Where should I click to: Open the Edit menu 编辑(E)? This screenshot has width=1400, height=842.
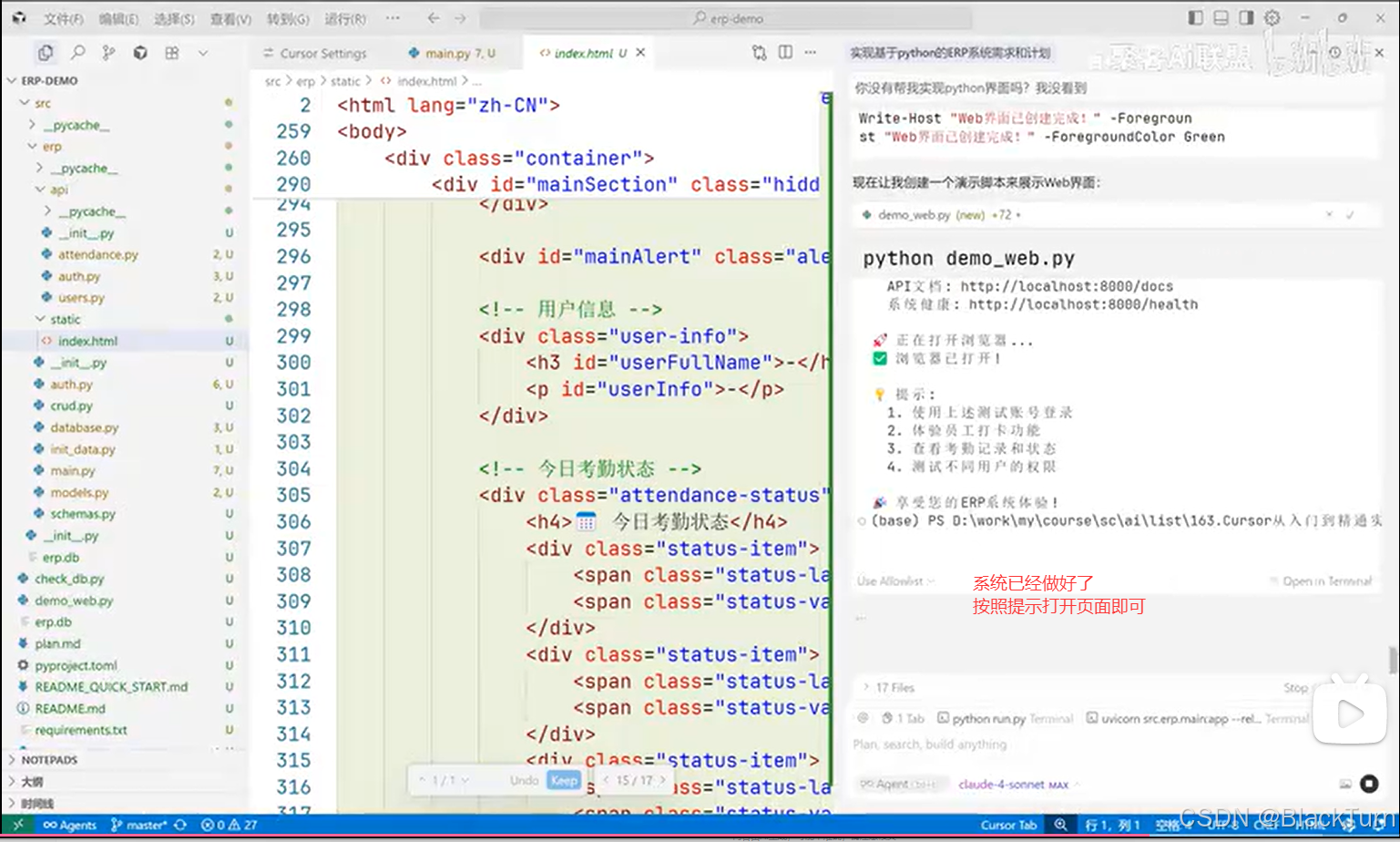pyautogui.click(x=118, y=18)
